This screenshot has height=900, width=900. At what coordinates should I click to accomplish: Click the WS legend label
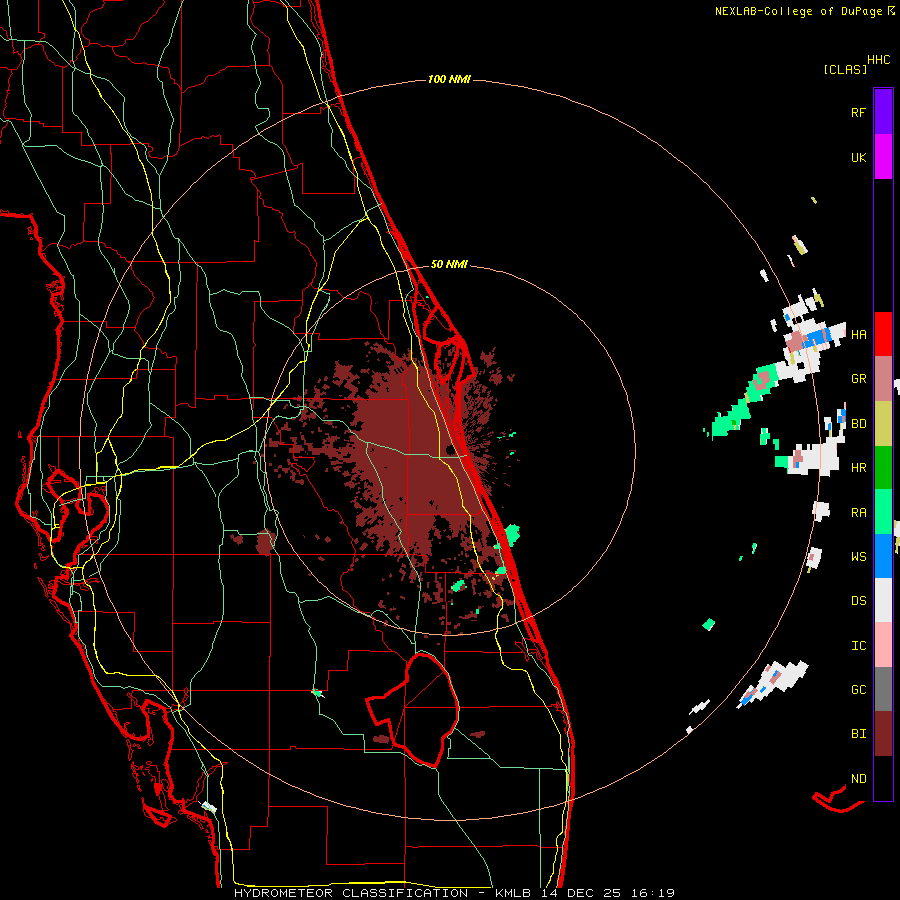858,557
